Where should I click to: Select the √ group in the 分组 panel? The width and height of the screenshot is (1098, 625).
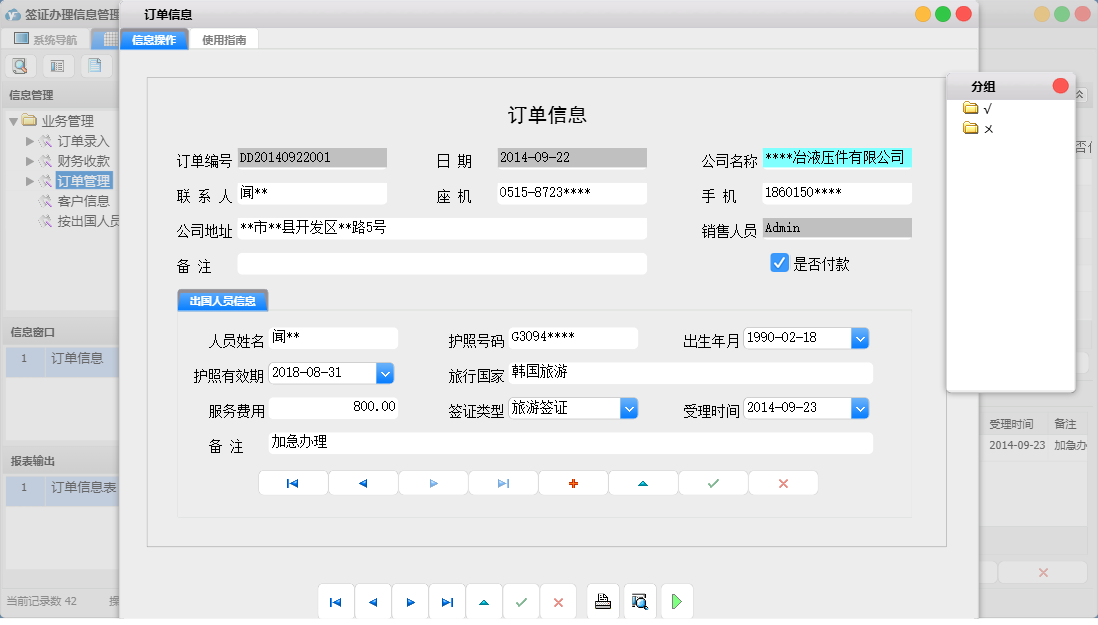[986, 108]
